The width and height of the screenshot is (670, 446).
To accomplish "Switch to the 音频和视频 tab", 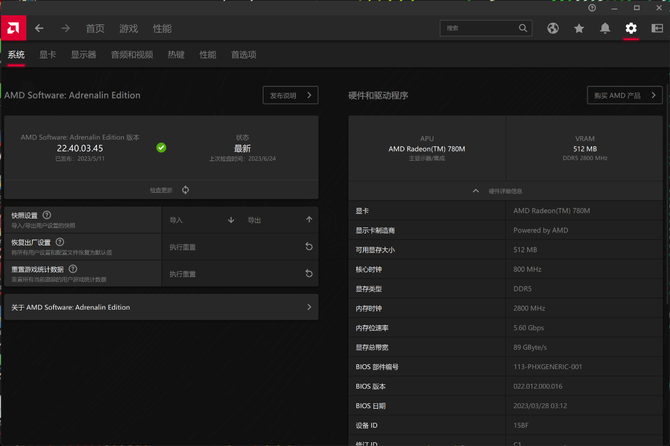I will tap(132, 55).
